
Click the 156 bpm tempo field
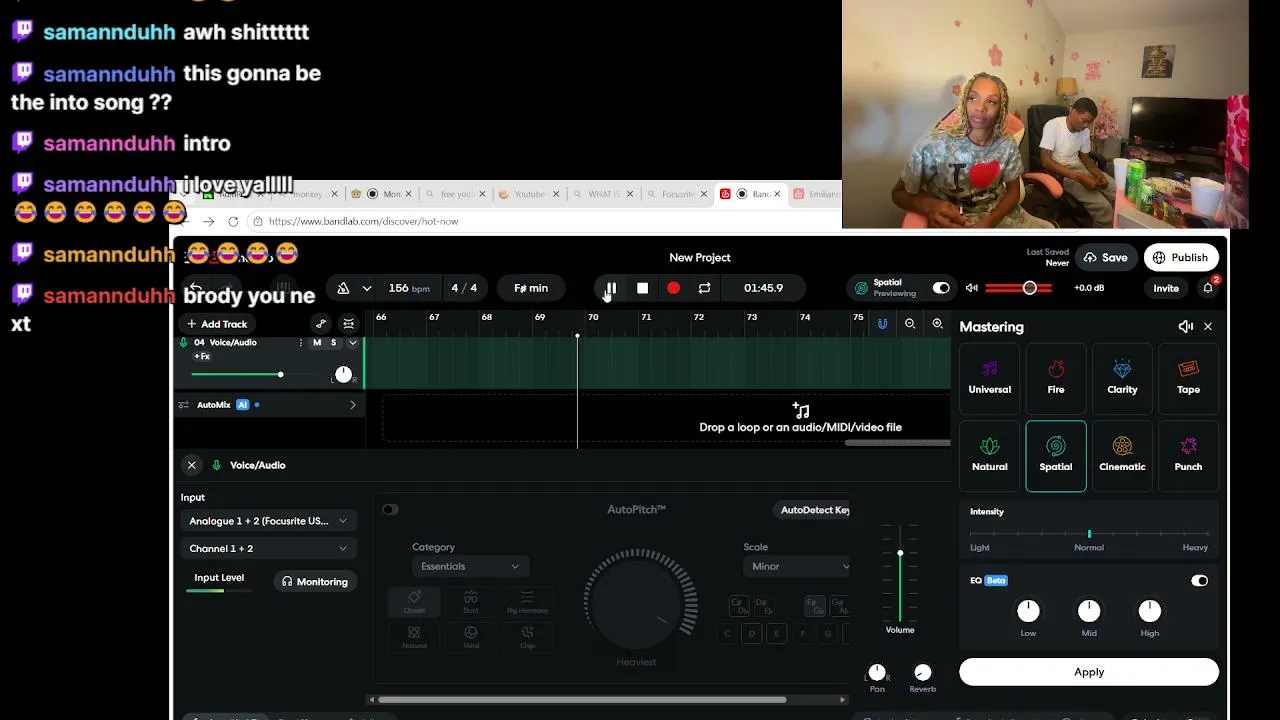408,288
